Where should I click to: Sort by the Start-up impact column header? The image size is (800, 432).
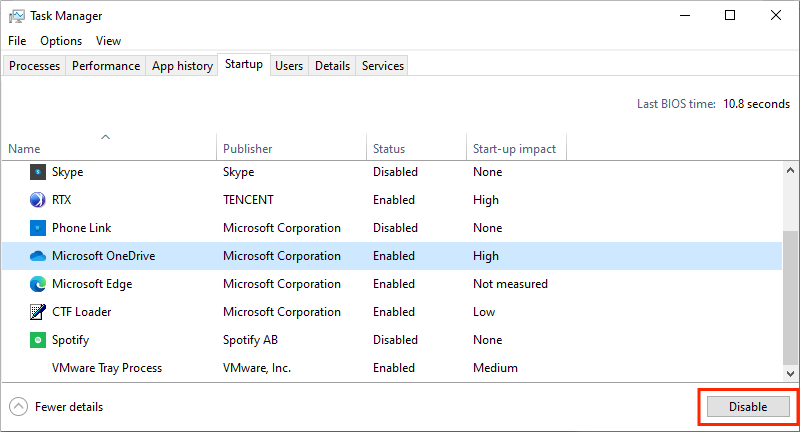click(516, 146)
